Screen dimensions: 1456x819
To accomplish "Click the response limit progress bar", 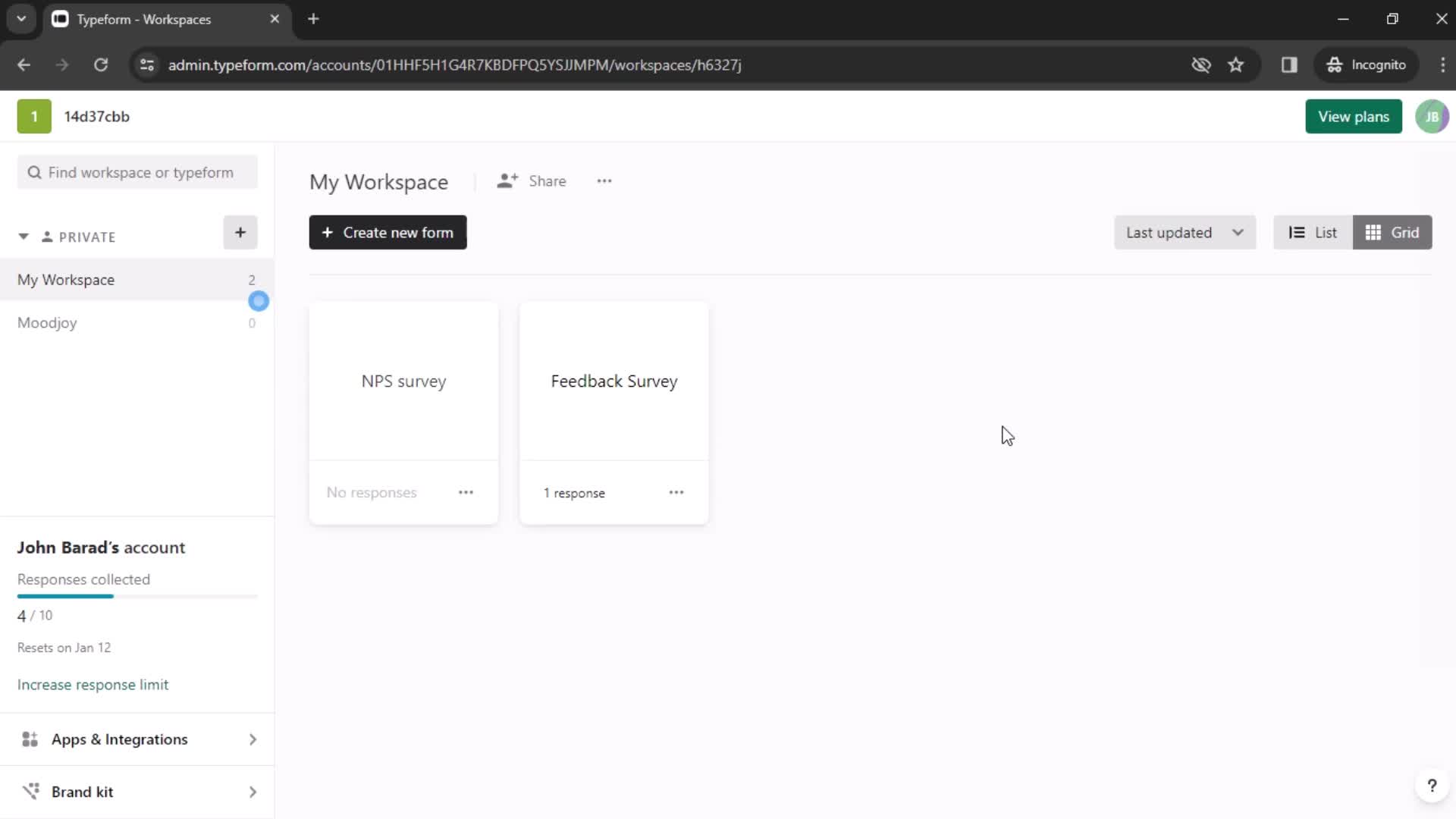I will point(137,596).
